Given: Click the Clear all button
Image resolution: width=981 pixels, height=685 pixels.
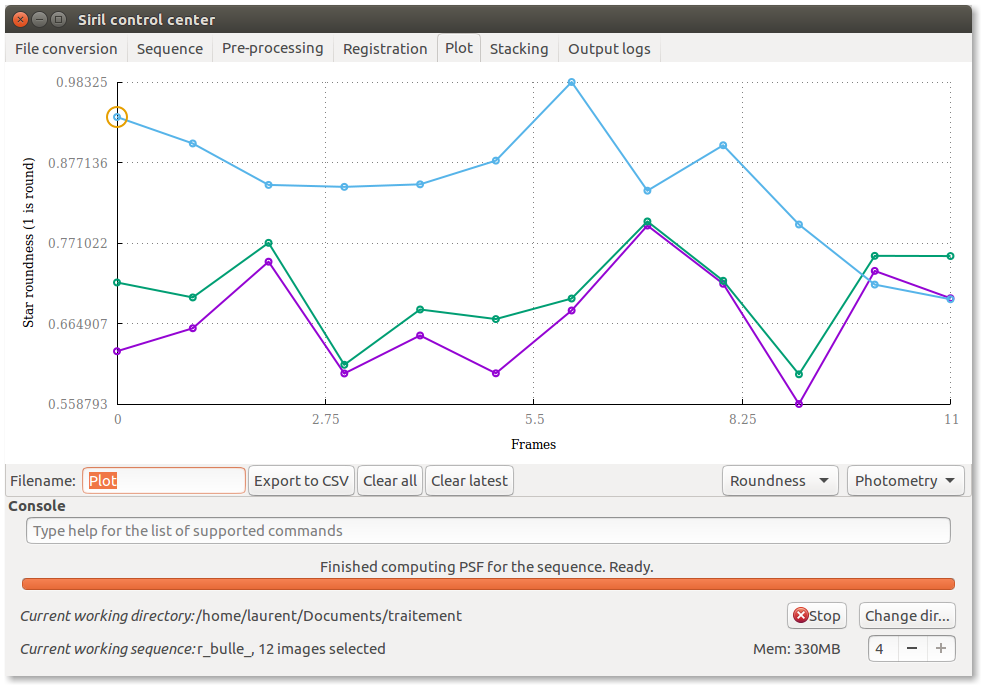Looking at the screenshot, I should click(390, 481).
